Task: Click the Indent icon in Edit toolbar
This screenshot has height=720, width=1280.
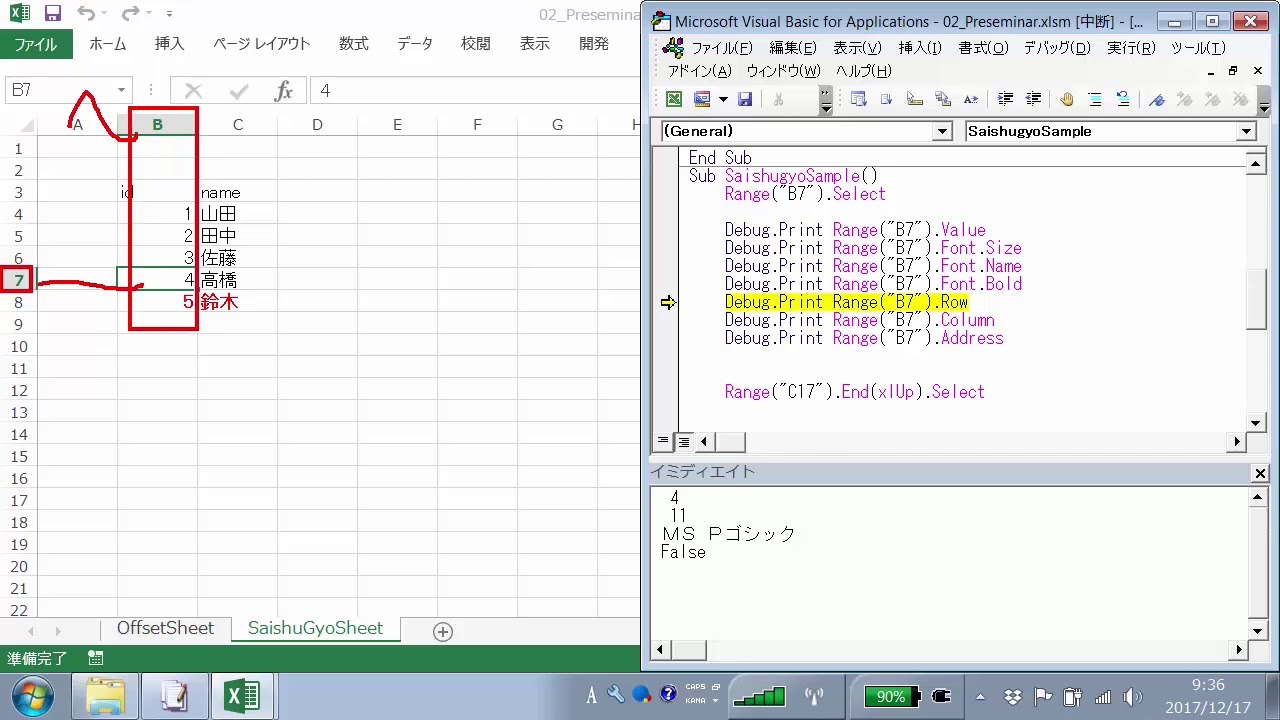Action: pos(1006,99)
